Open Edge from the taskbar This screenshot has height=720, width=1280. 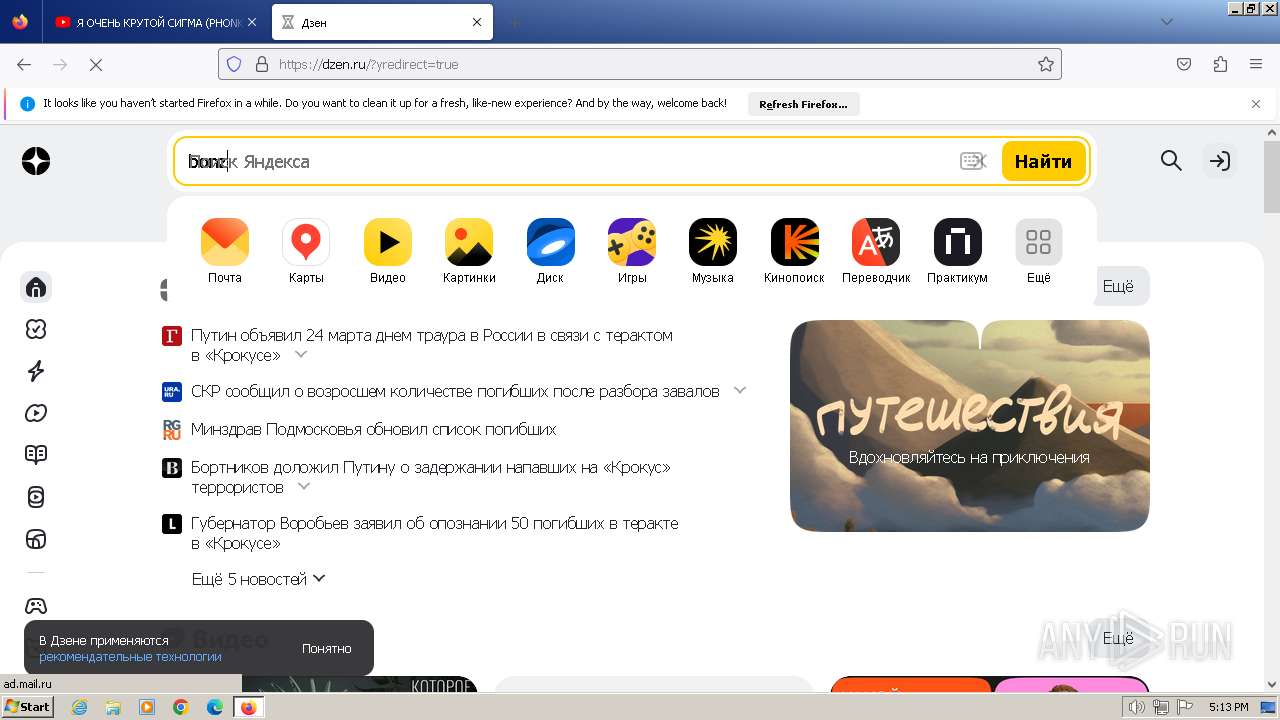tap(214, 707)
